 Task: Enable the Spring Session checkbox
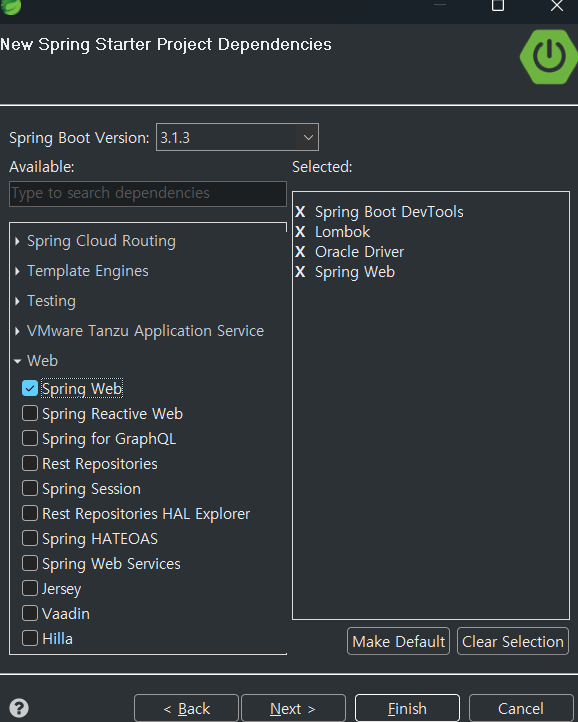coord(30,488)
